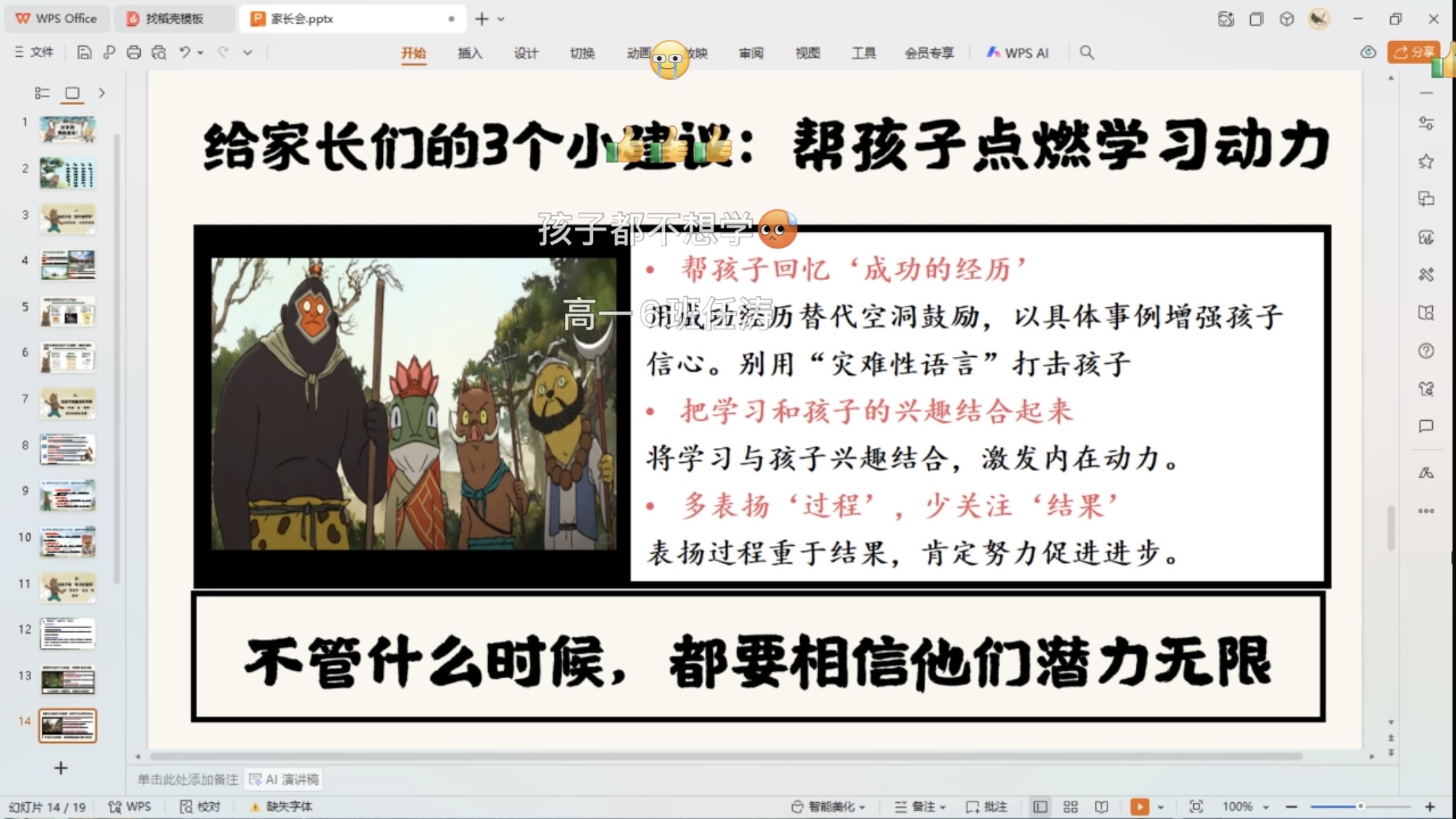1456x819 pixels.
Task: Open WPS AI from the ribbon
Action: pyautogui.click(x=1018, y=53)
